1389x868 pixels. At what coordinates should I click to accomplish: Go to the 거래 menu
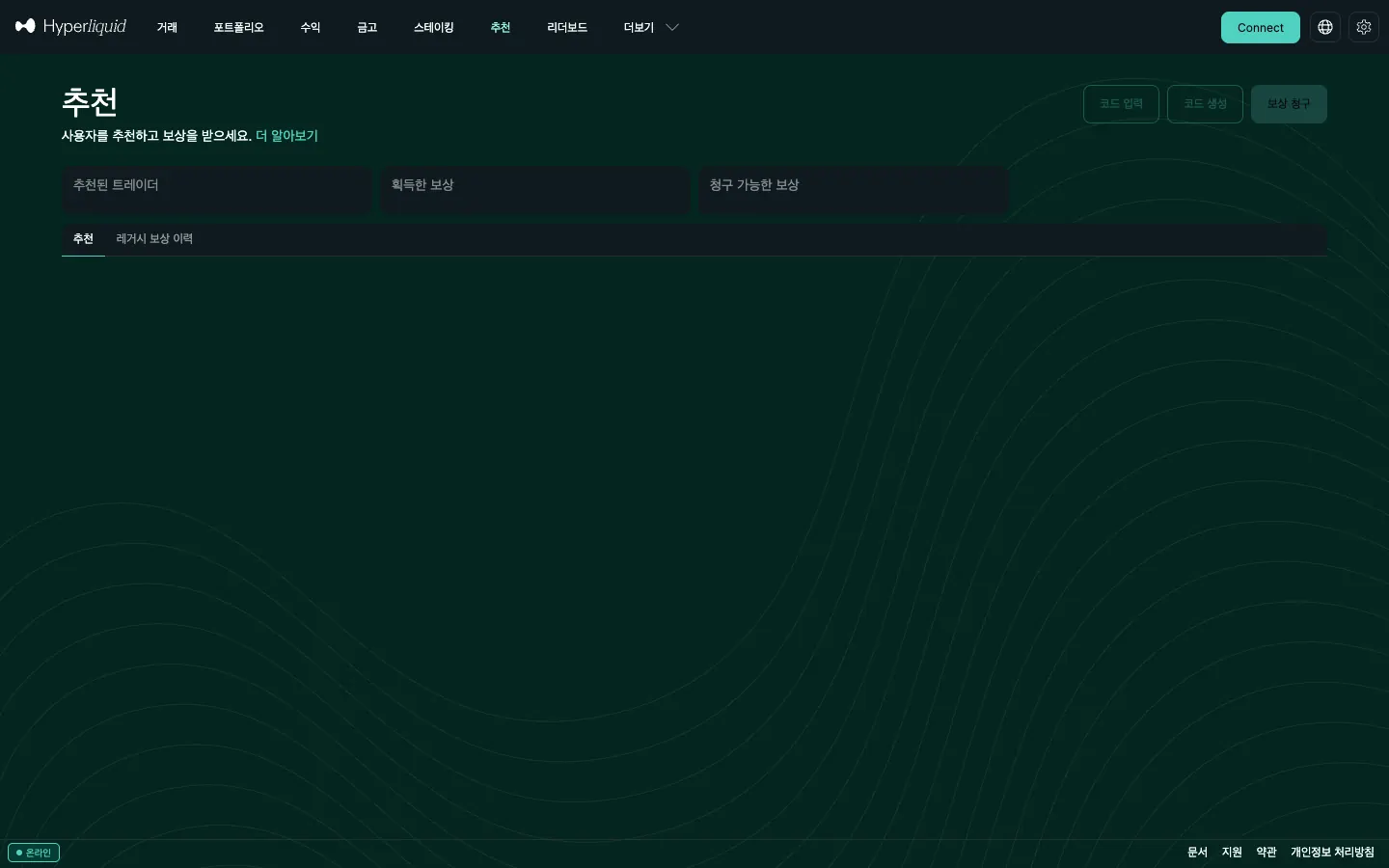pyautogui.click(x=167, y=27)
